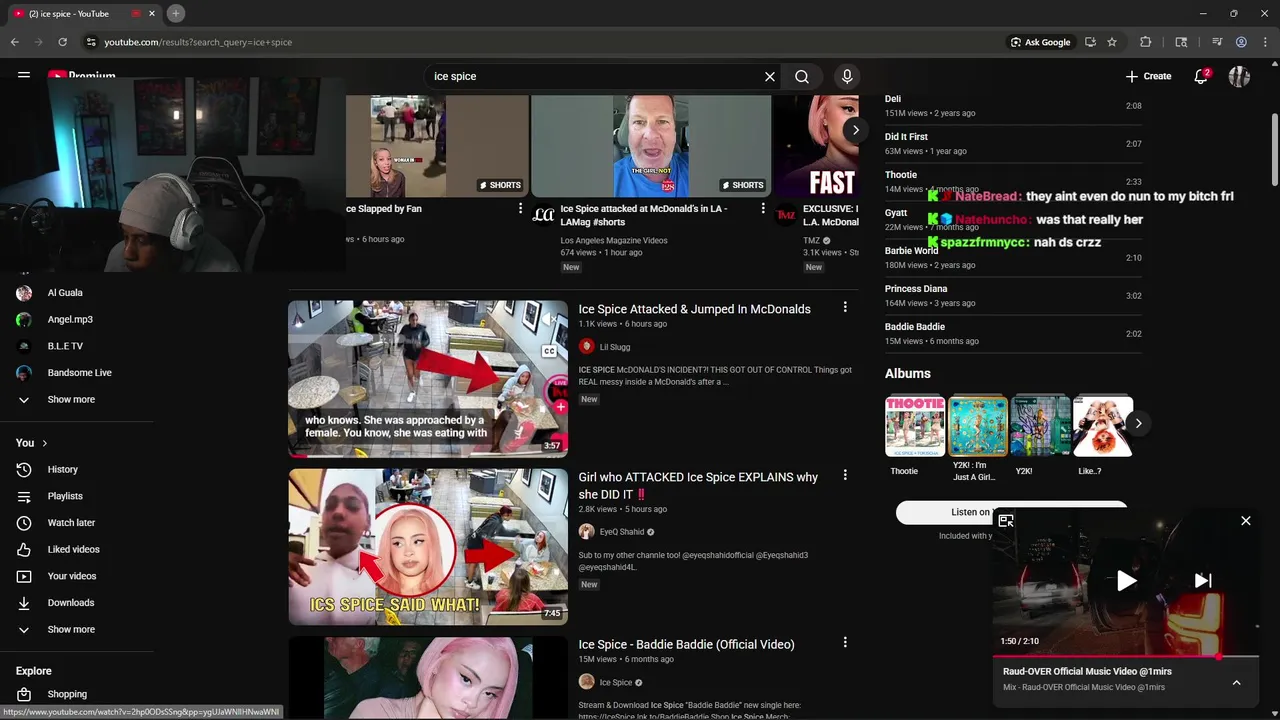Open Lil Slugg channel link
This screenshot has height=720, width=1280.
pos(614,347)
